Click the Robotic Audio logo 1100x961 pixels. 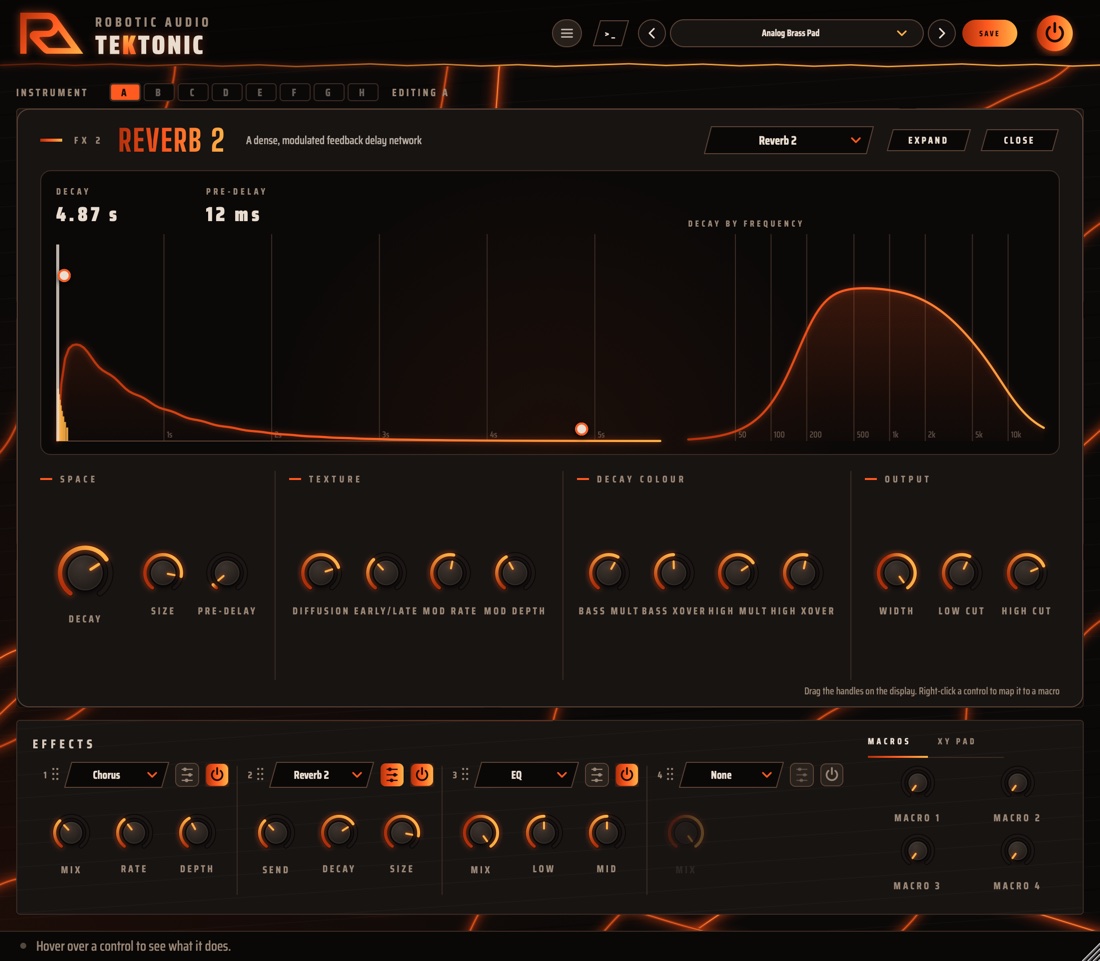[50, 34]
